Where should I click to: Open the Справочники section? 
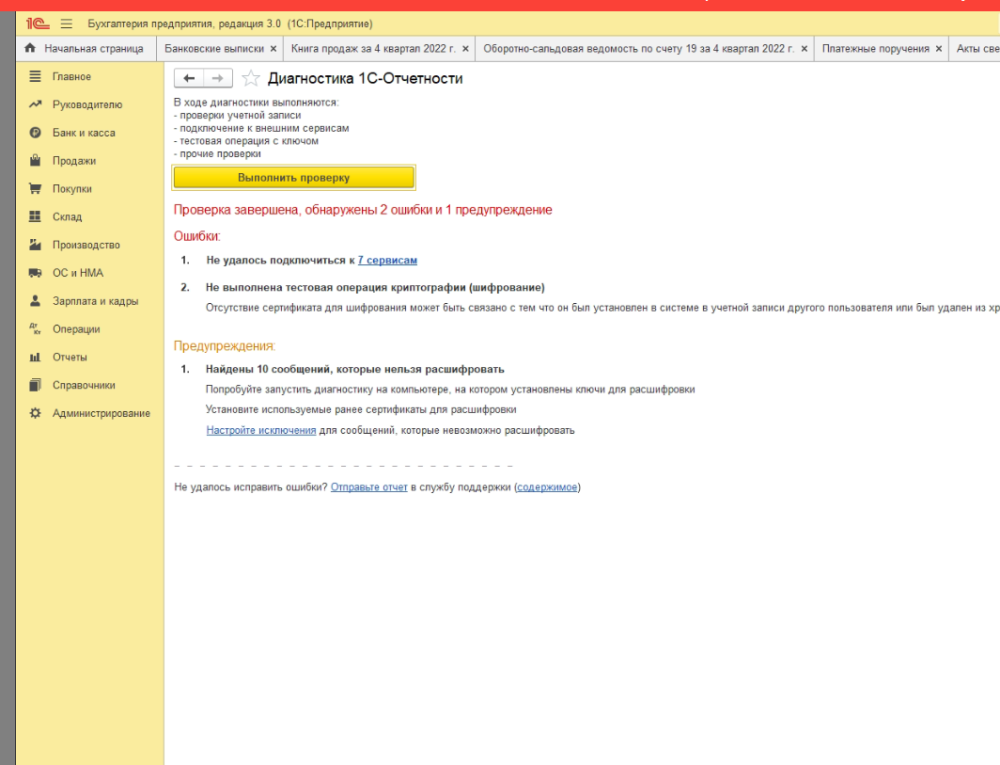84,385
